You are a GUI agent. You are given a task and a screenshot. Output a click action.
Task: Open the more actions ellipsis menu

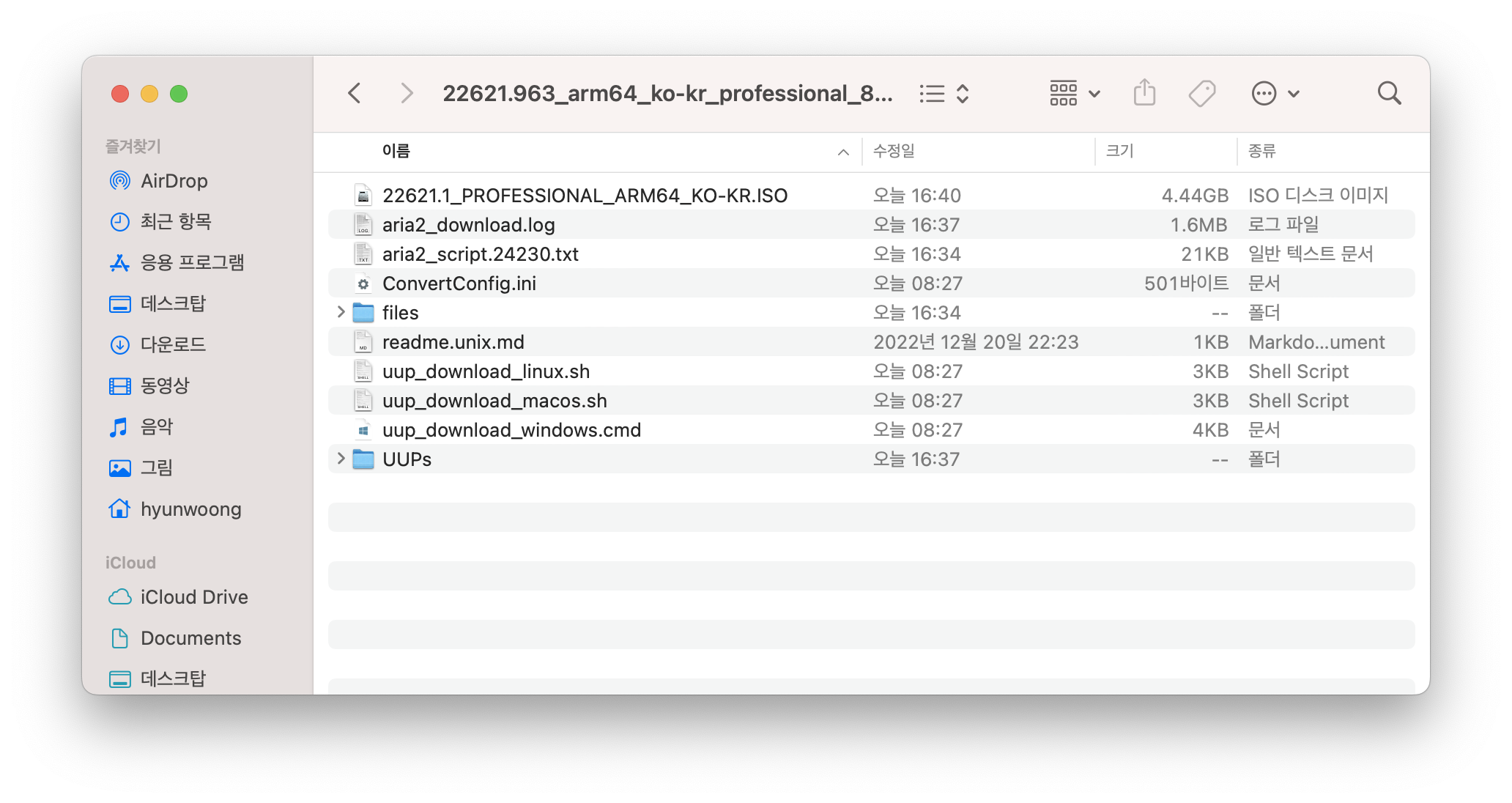coord(1275,93)
